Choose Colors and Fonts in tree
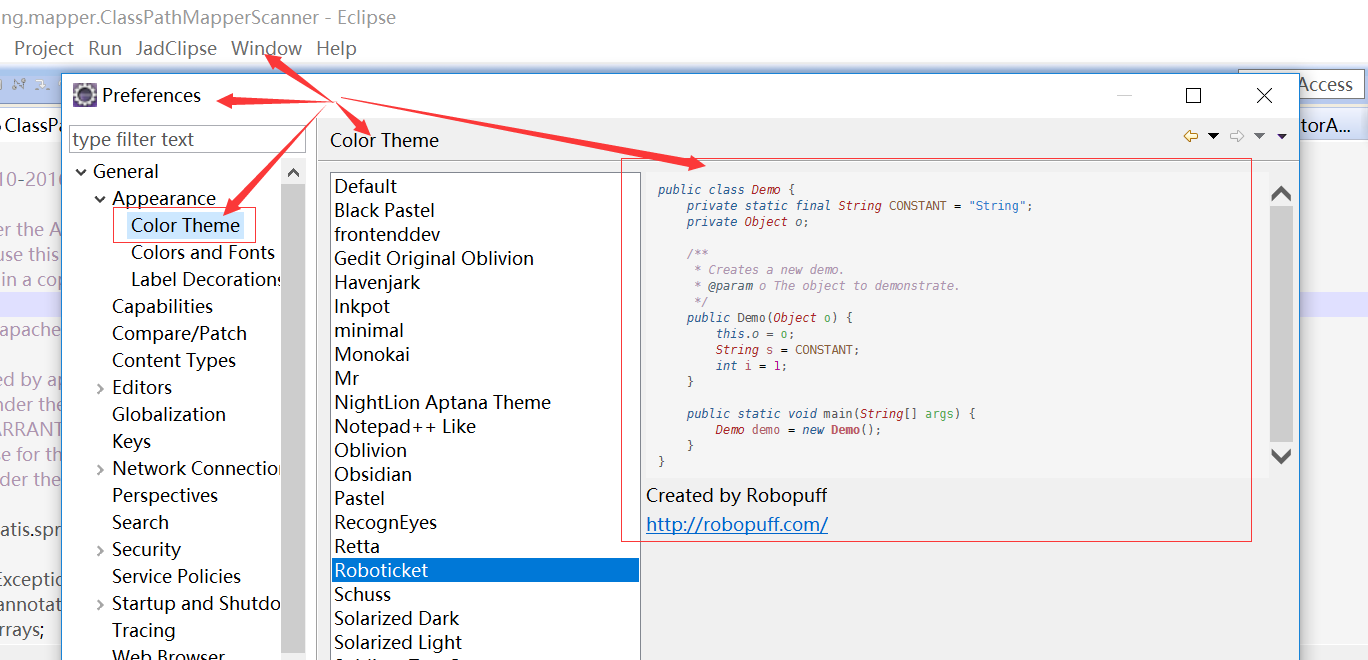Image resolution: width=1368 pixels, height=660 pixels. pyautogui.click(x=202, y=253)
